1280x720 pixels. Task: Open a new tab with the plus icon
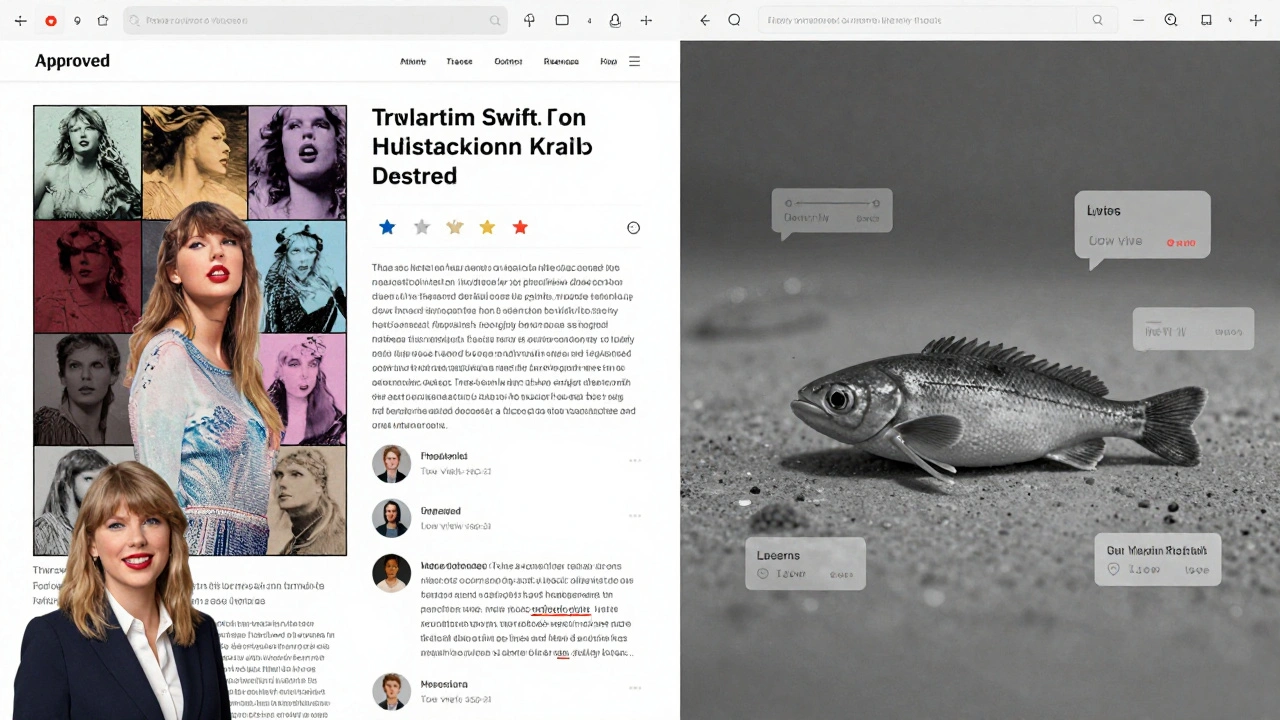(646, 20)
